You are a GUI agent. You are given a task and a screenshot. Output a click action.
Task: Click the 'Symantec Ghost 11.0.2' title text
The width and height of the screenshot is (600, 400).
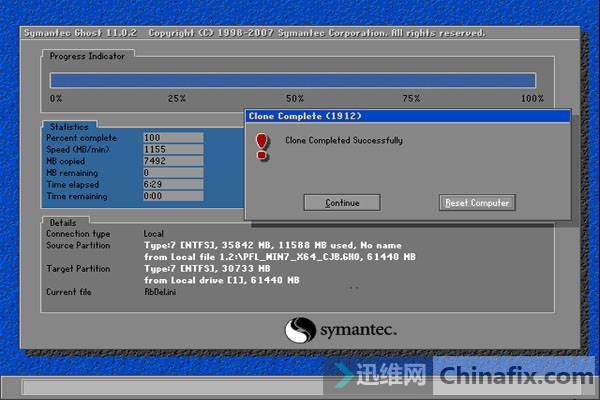pyautogui.click(x=80, y=33)
